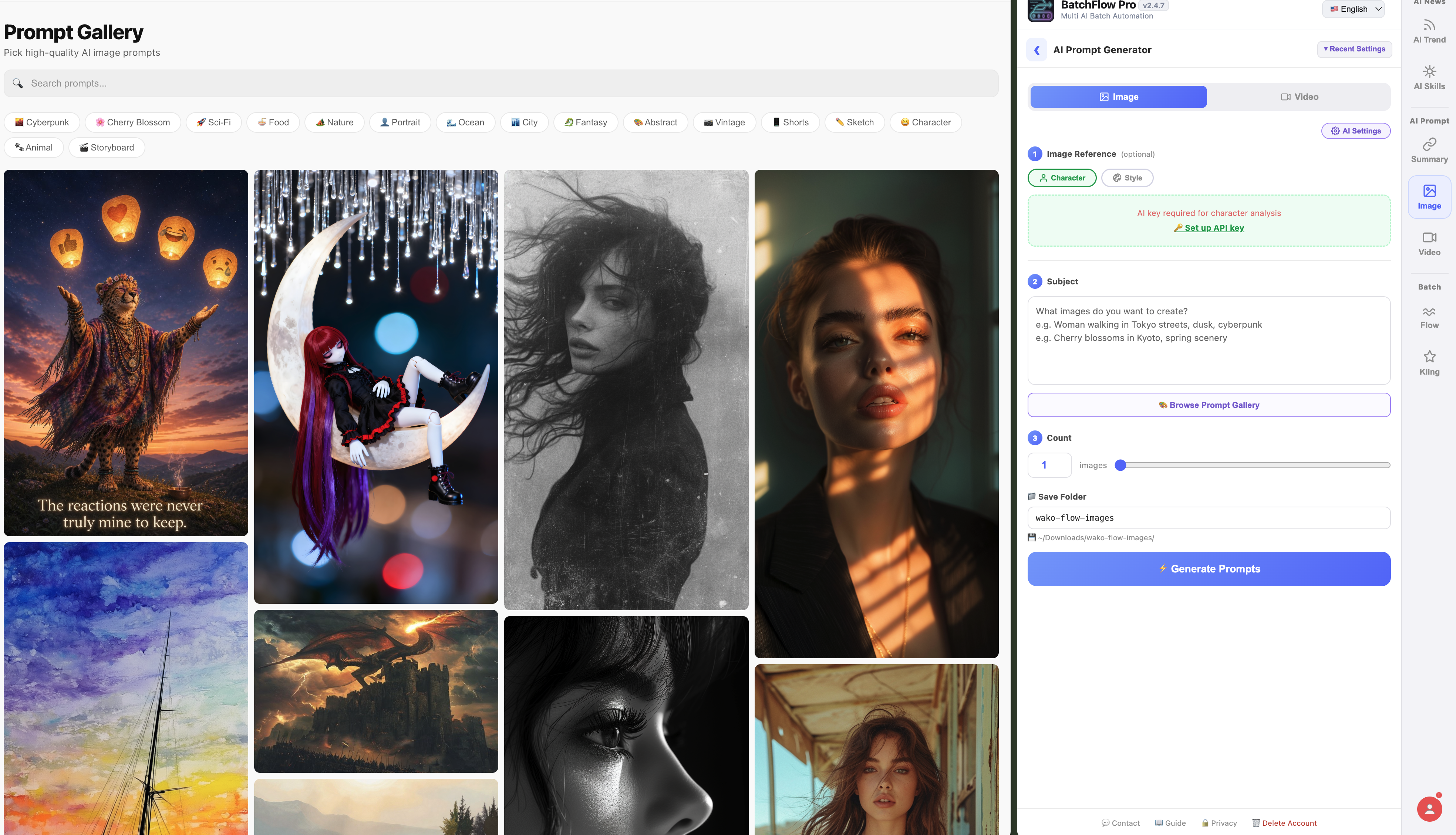Filter gallery by Storyboard
The height and width of the screenshot is (835, 1456).
click(107, 148)
